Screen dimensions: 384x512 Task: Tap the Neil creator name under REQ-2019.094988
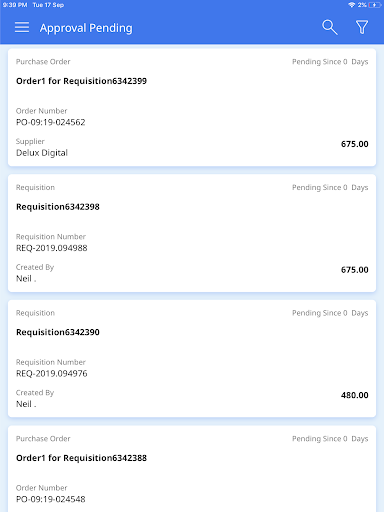click(x=26, y=279)
